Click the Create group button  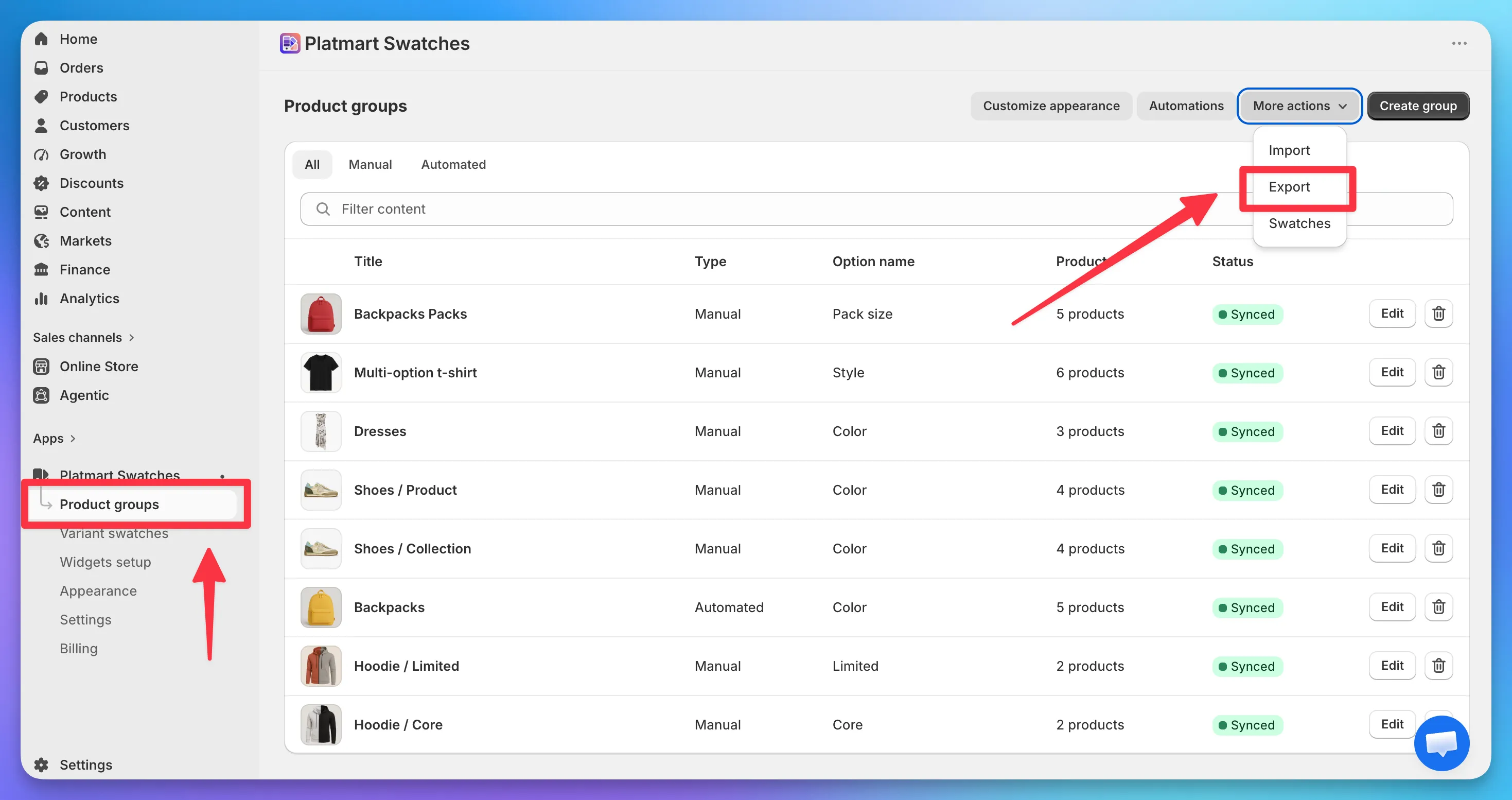click(x=1418, y=106)
